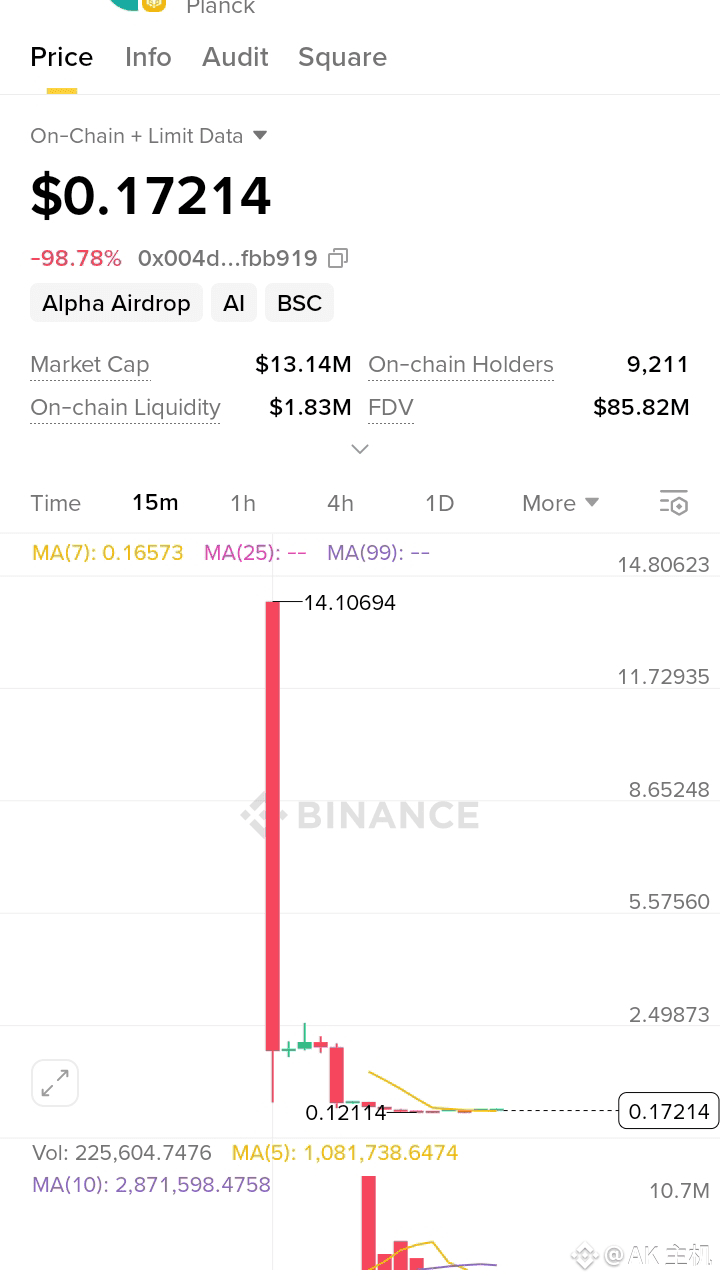The width and height of the screenshot is (720, 1281).
Task: Select the 1D chart interval
Action: (439, 503)
